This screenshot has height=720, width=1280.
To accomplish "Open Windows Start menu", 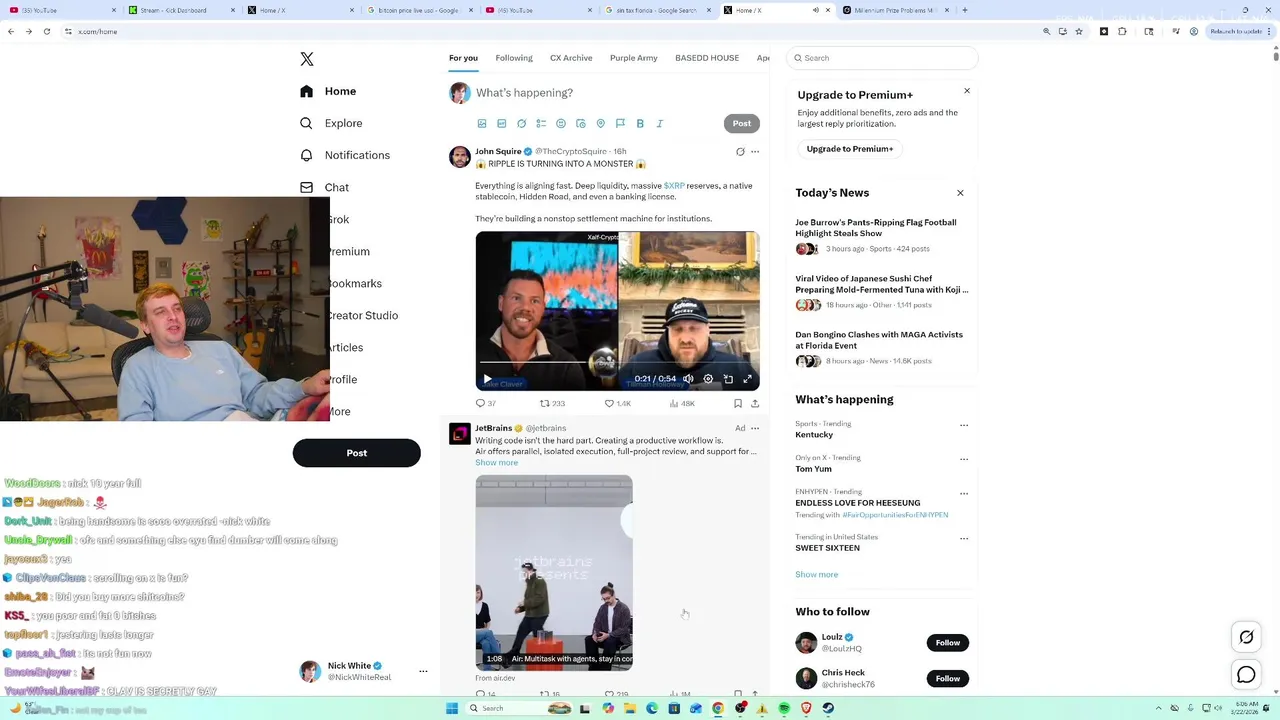I will click(x=452, y=708).
